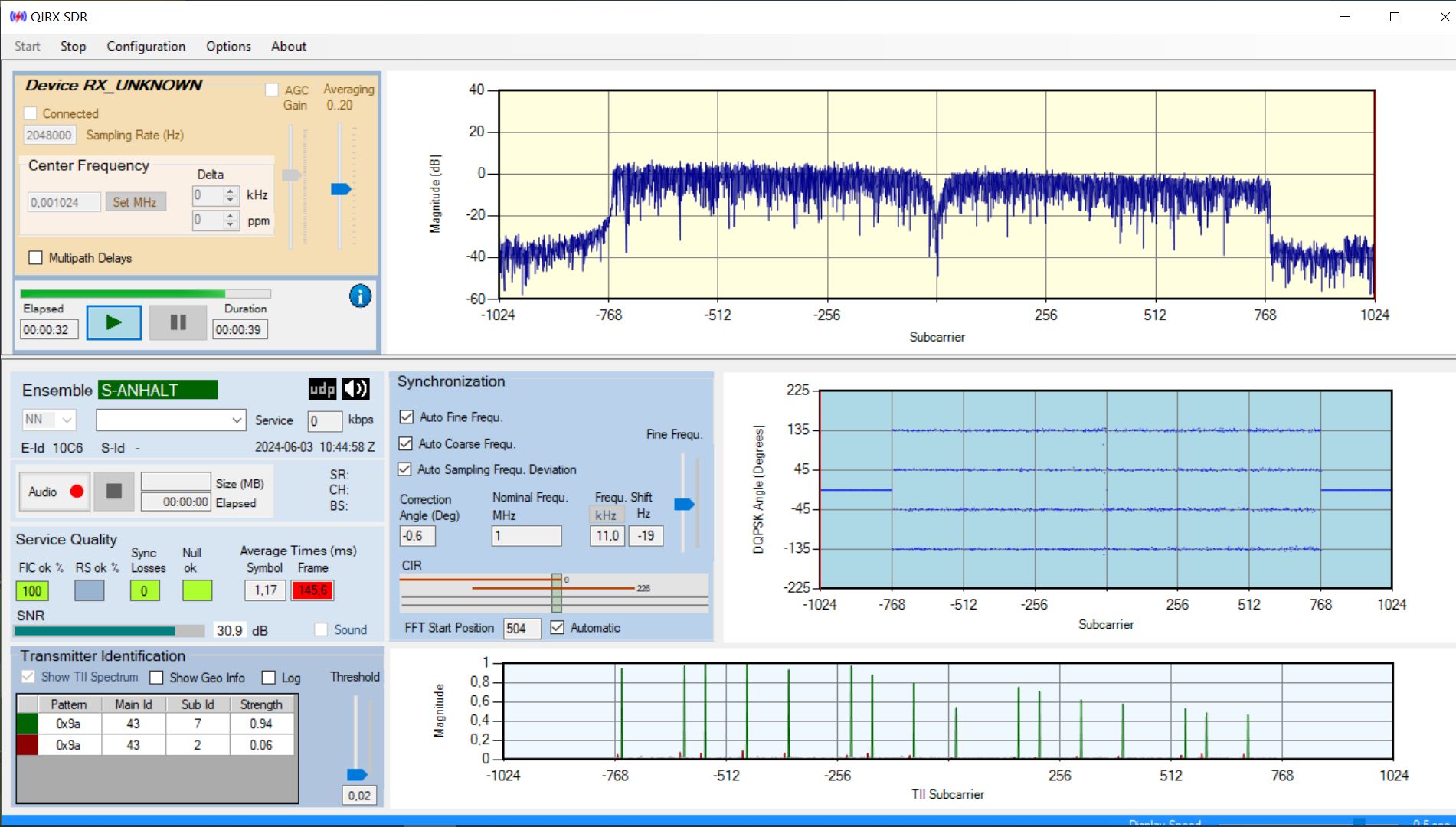Screen dimensions: 1456x827
Task: Click the Set MHz button
Action: (135, 202)
